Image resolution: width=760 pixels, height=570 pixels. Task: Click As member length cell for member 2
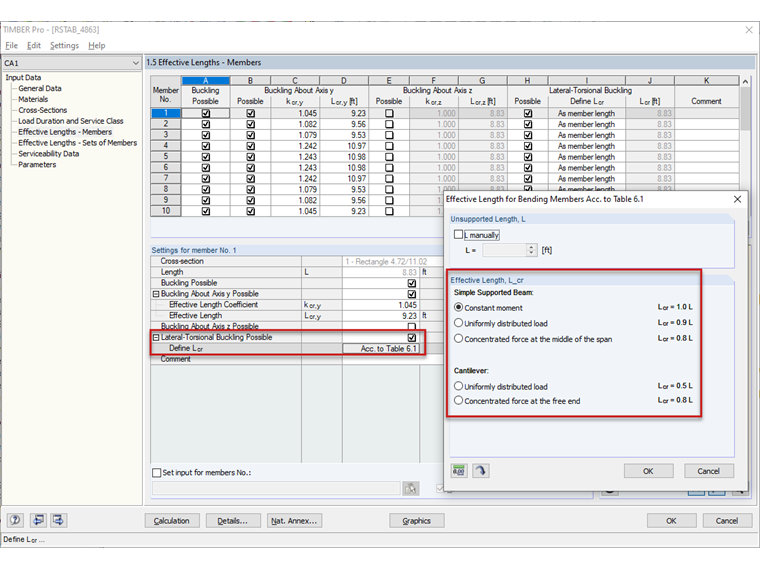tap(586, 124)
